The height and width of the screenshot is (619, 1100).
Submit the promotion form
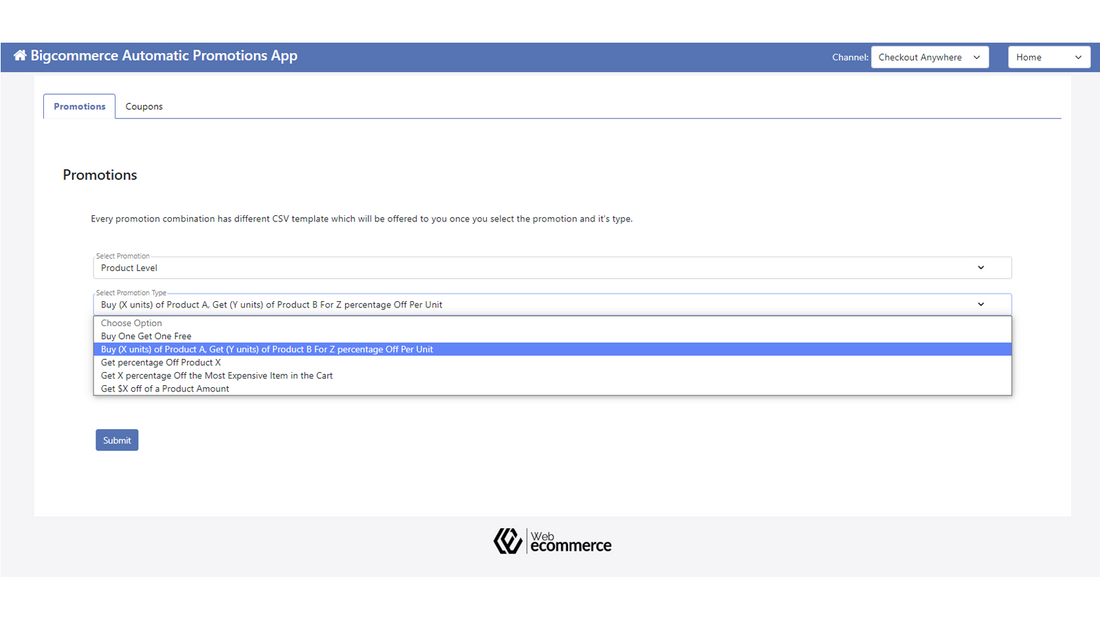(x=116, y=440)
